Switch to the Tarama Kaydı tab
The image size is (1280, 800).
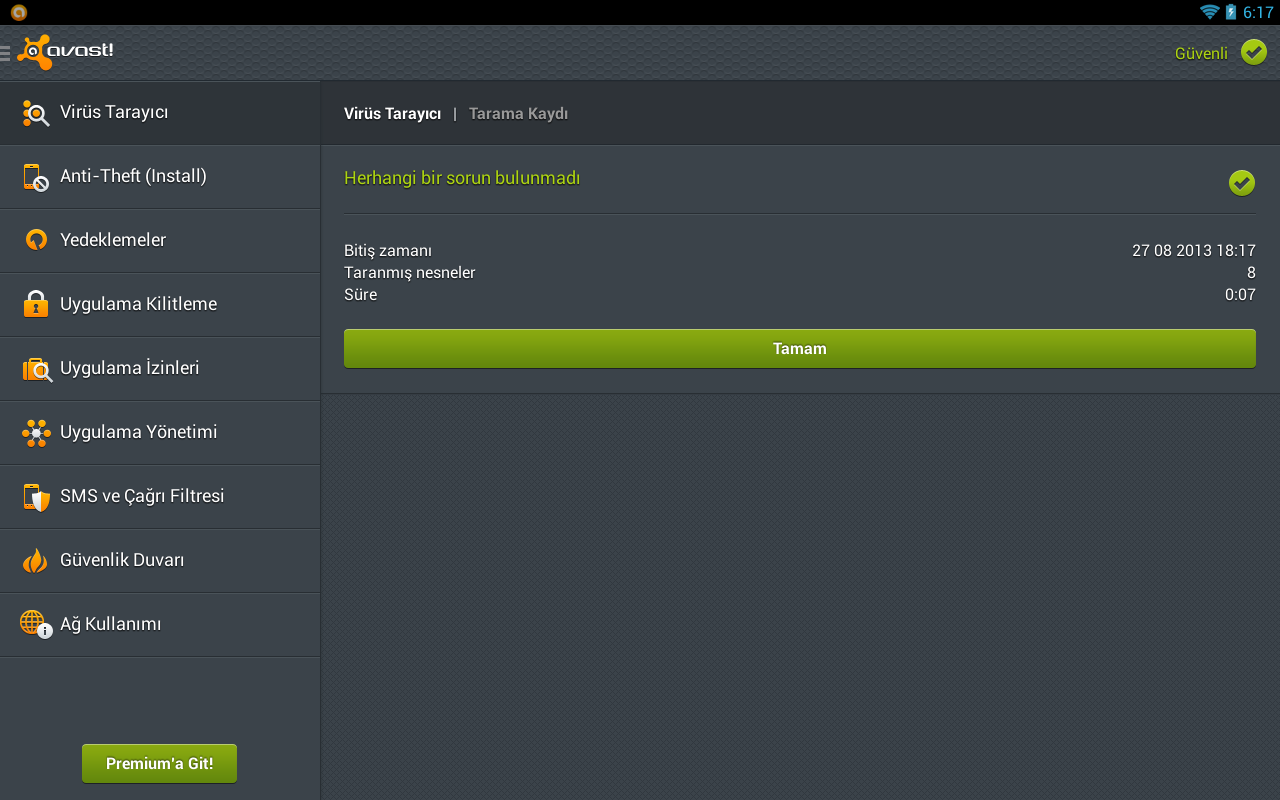[518, 114]
